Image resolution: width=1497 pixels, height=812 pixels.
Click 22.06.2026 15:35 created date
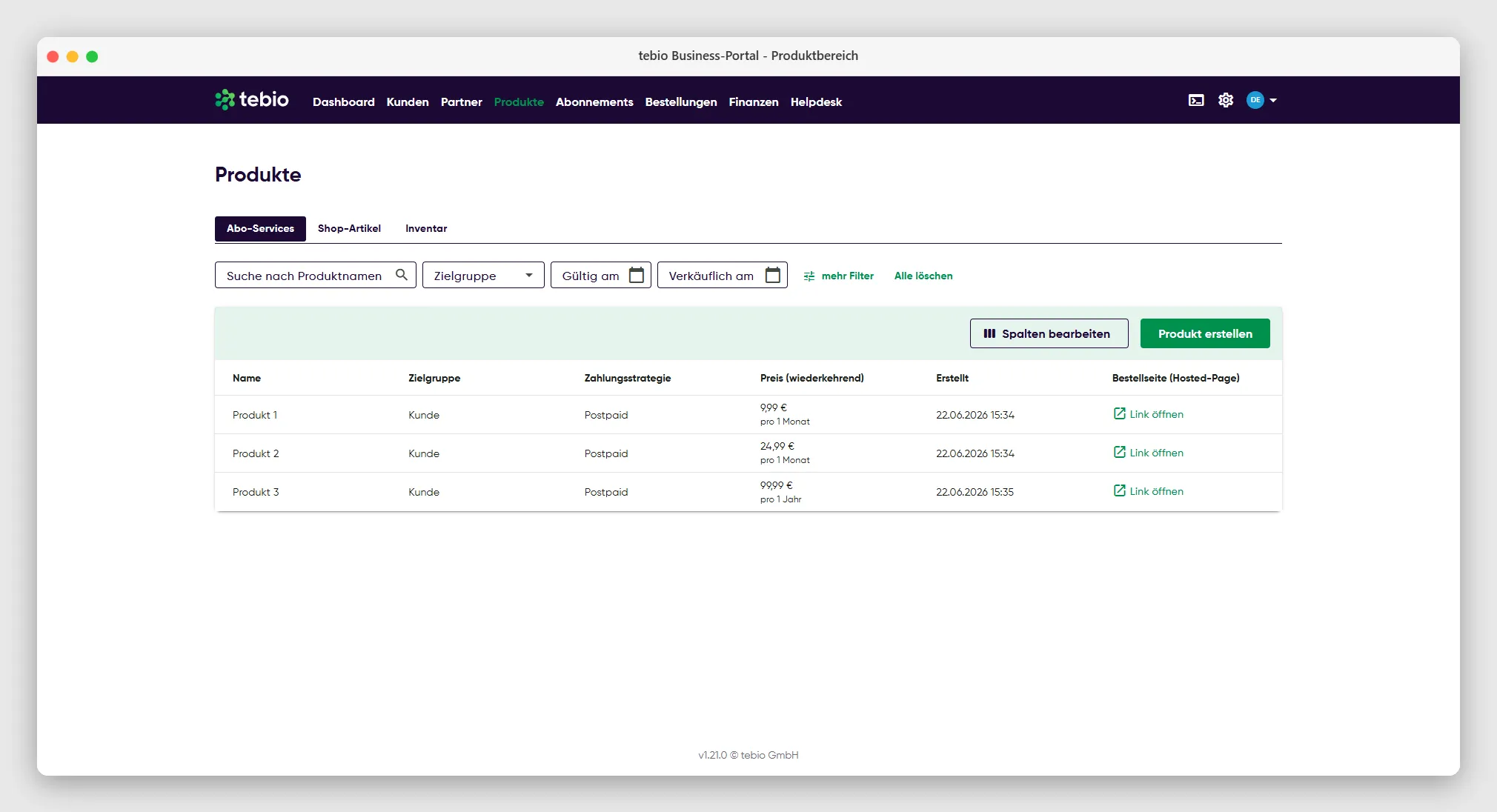(x=975, y=492)
